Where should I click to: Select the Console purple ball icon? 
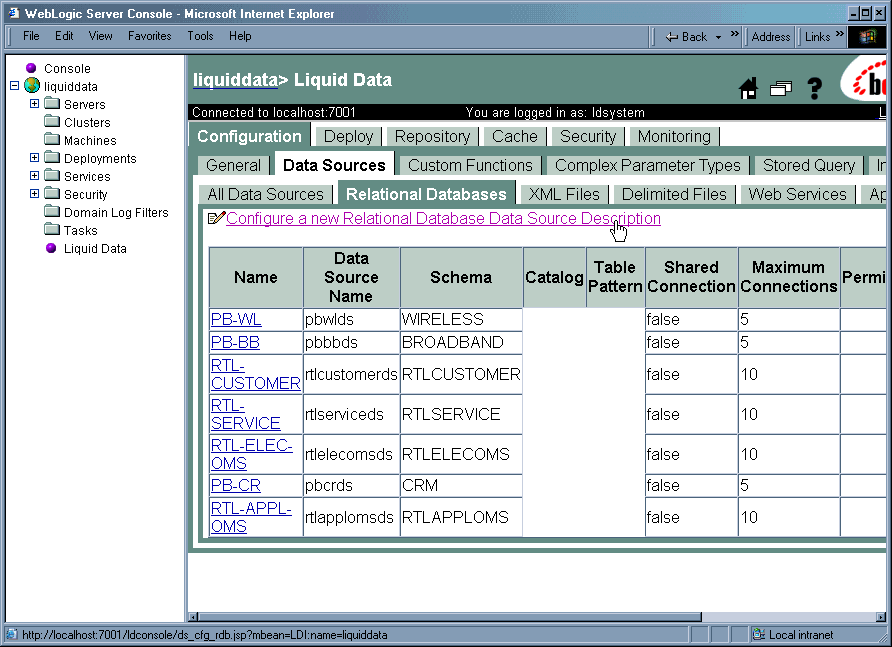coord(31,68)
